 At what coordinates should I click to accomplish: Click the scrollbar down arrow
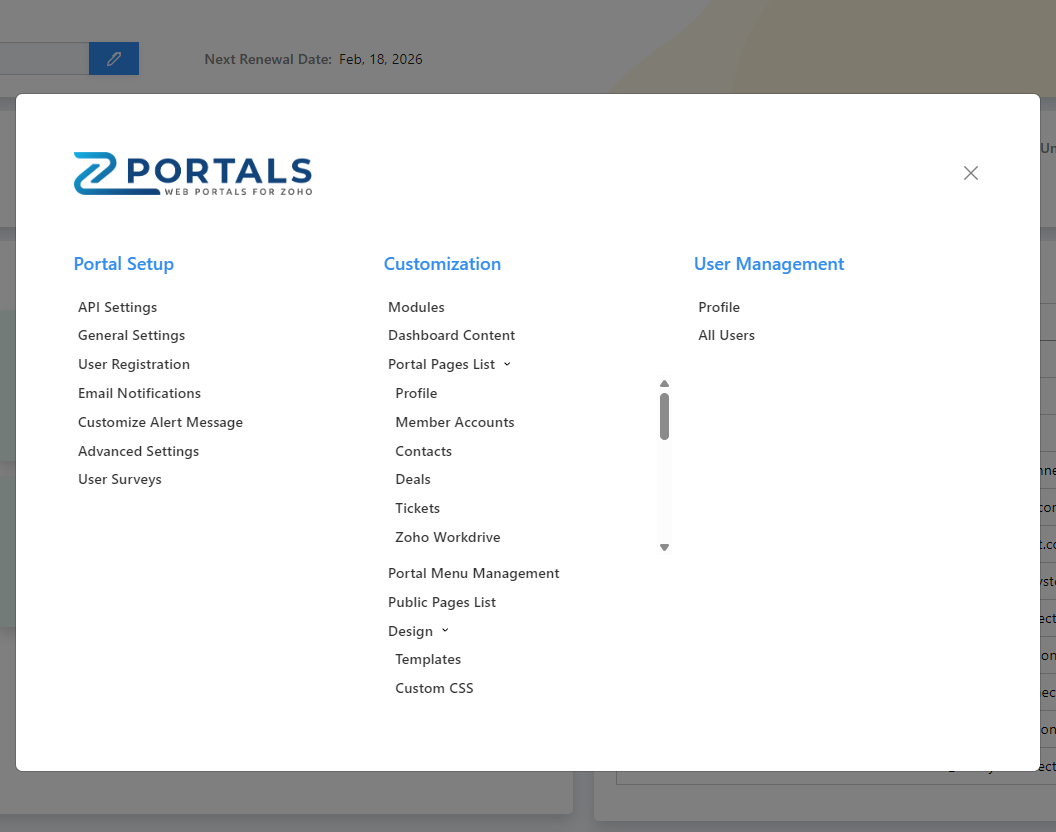pyautogui.click(x=664, y=547)
